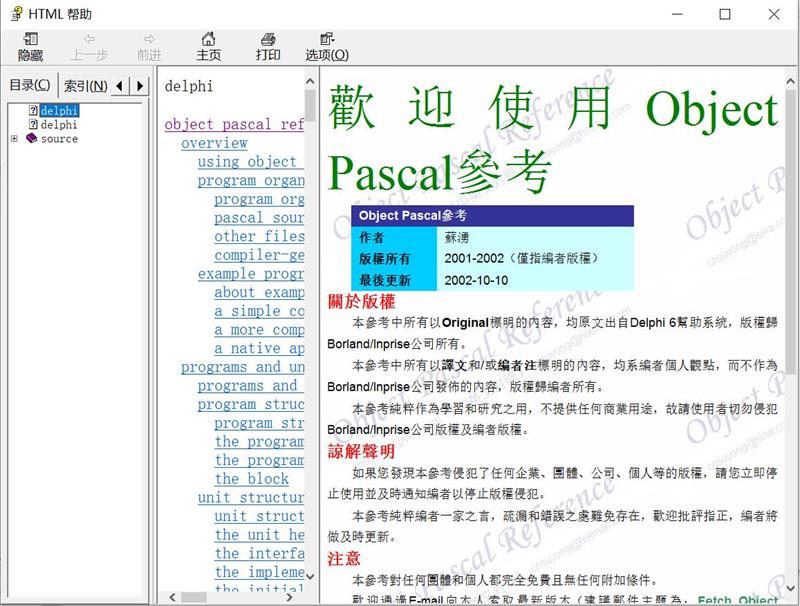This screenshot has height=606, width=800.
Task: Expand the source book node
Action: (14, 139)
